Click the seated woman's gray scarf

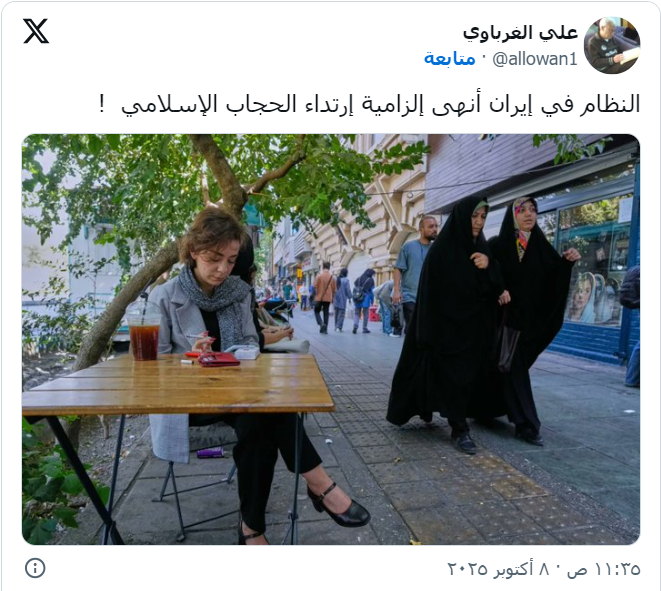pos(215,304)
